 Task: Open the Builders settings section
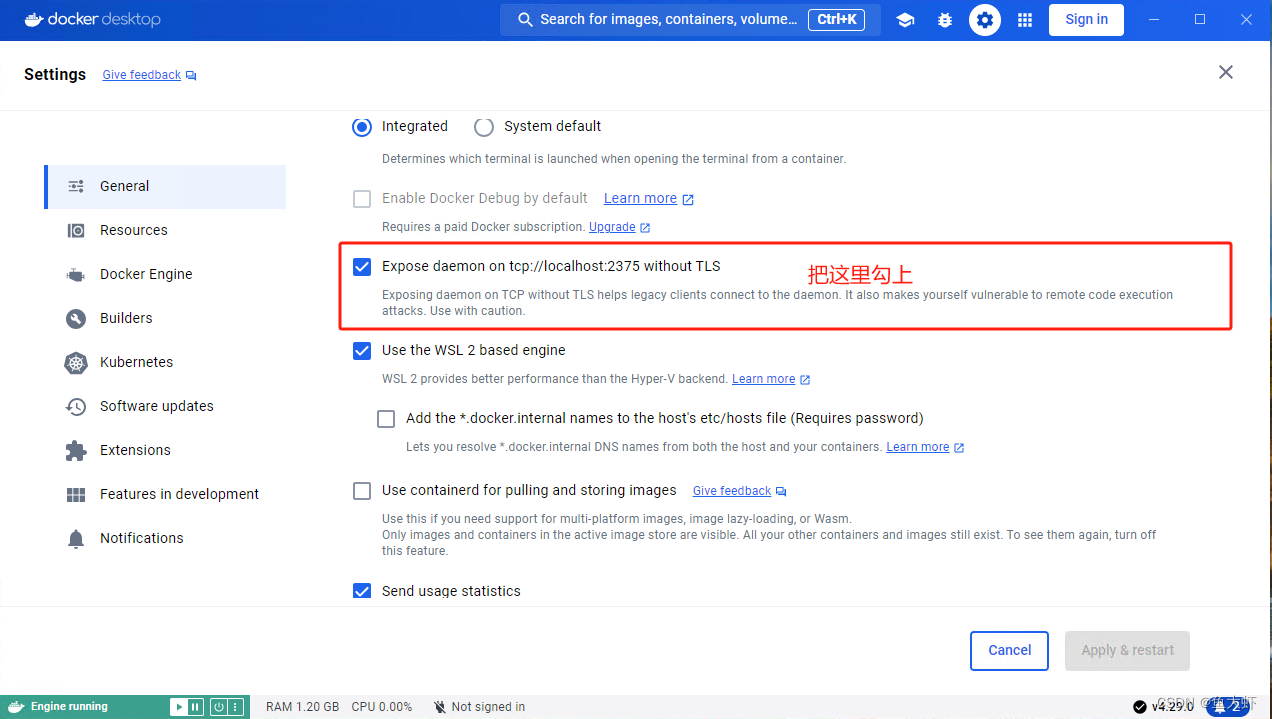166,318
